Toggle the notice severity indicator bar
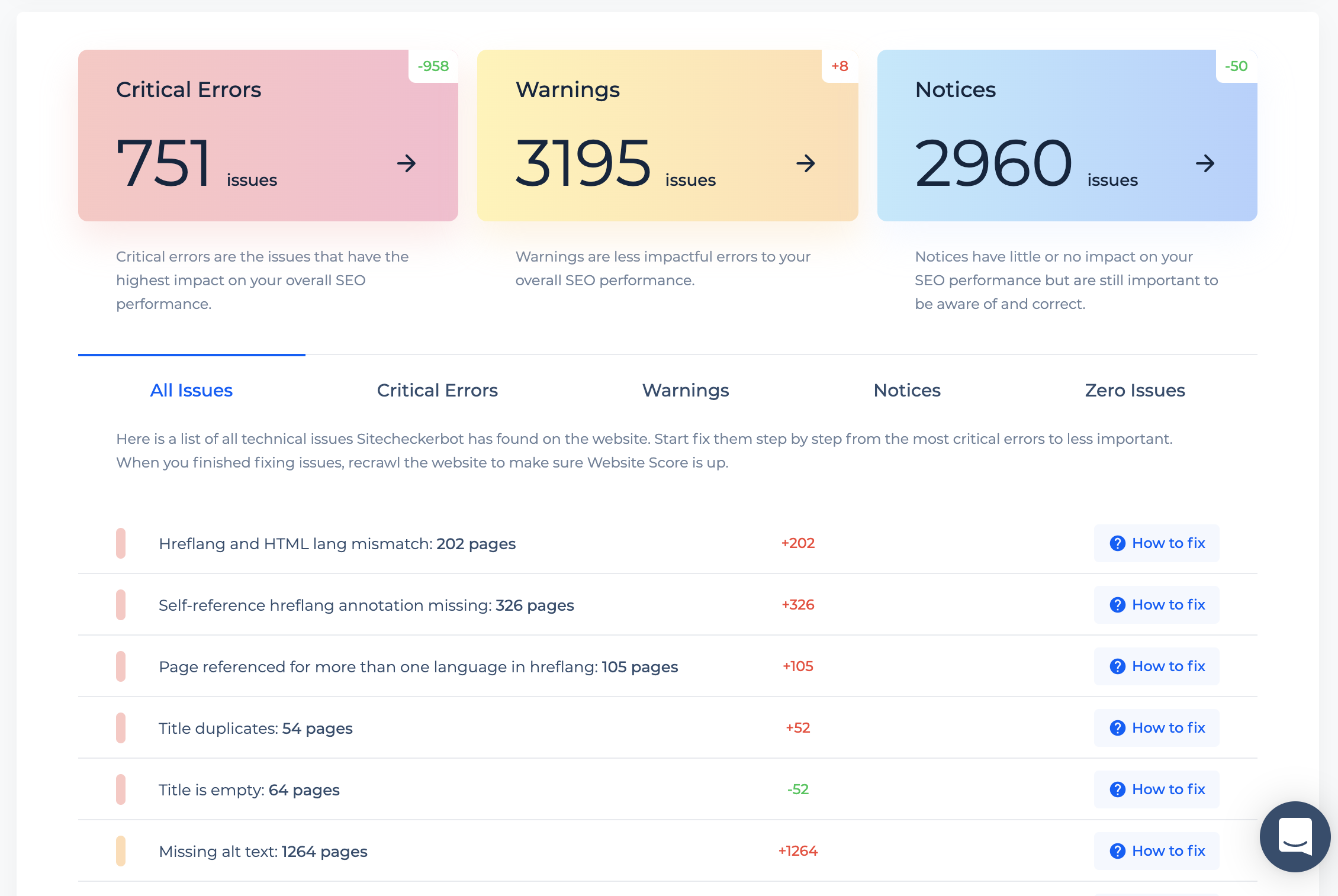This screenshot has width=1338, height=896. pos(121,849)
